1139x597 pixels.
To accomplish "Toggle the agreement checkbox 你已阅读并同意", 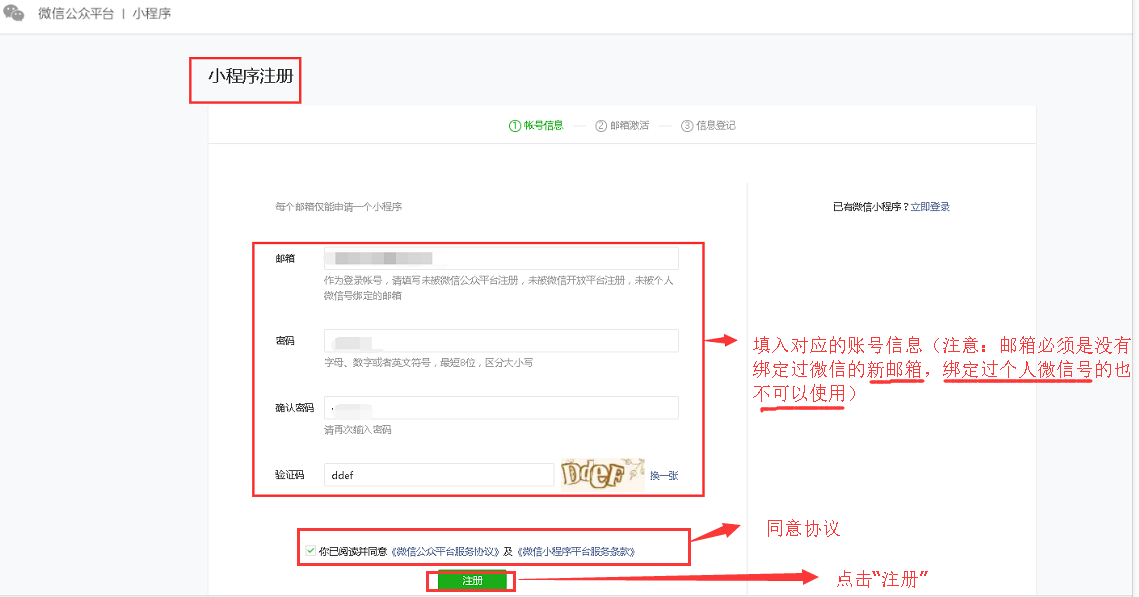I will click(x=311, y=551).
